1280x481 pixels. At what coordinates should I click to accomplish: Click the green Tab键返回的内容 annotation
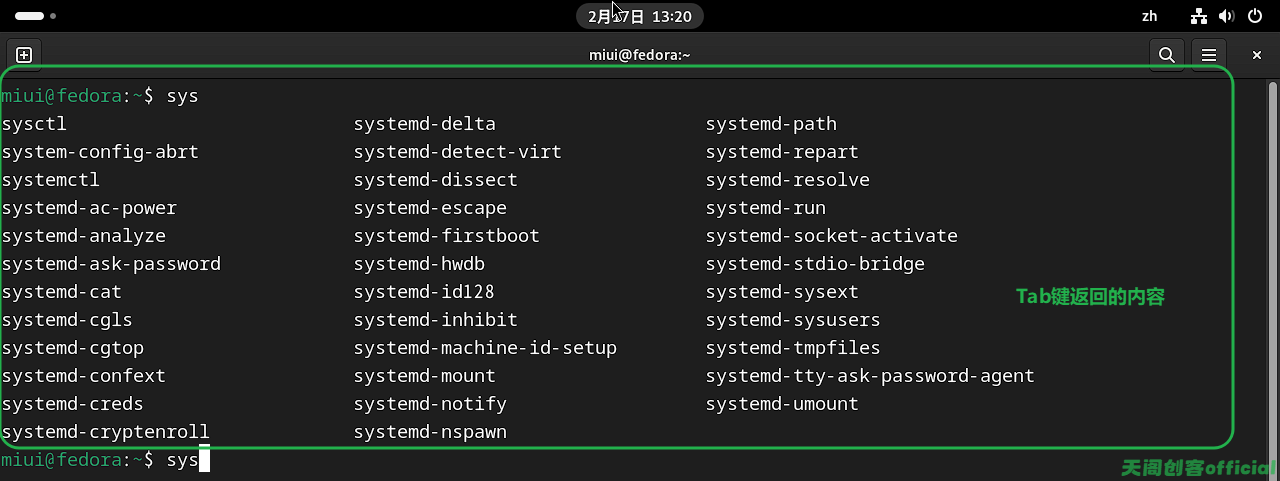1090,296
